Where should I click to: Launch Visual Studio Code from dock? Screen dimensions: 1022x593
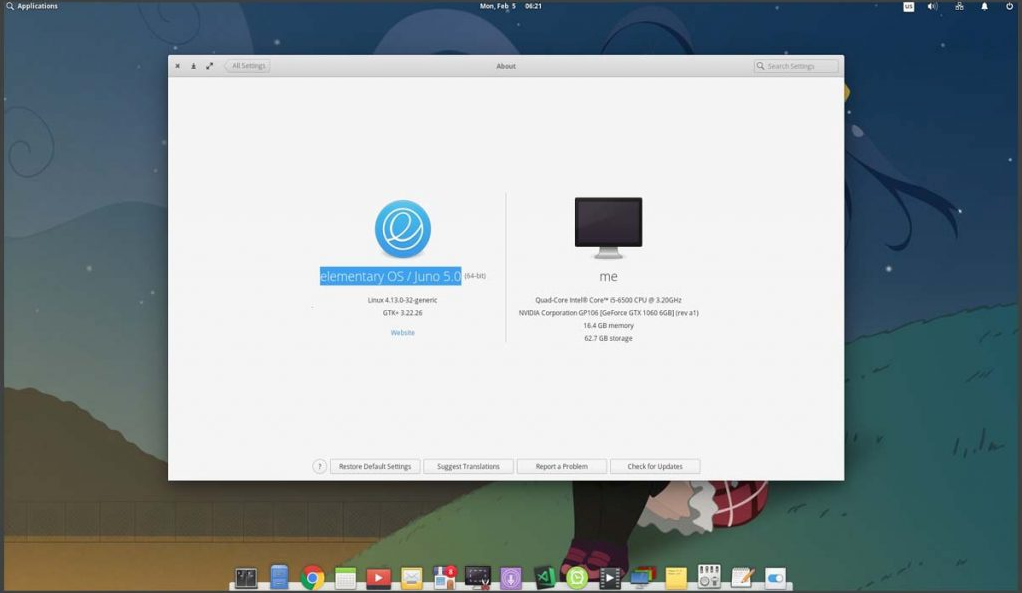point(544,577)
